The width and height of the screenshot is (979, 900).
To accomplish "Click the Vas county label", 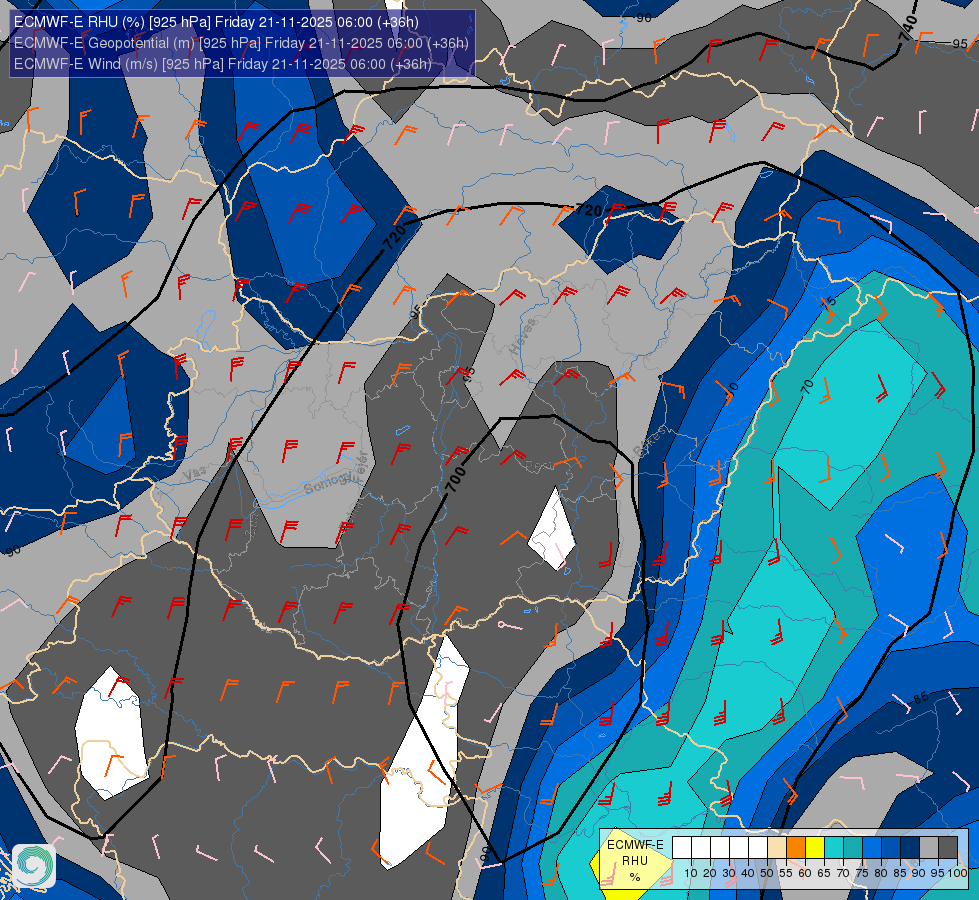I will tap(195, 473).
